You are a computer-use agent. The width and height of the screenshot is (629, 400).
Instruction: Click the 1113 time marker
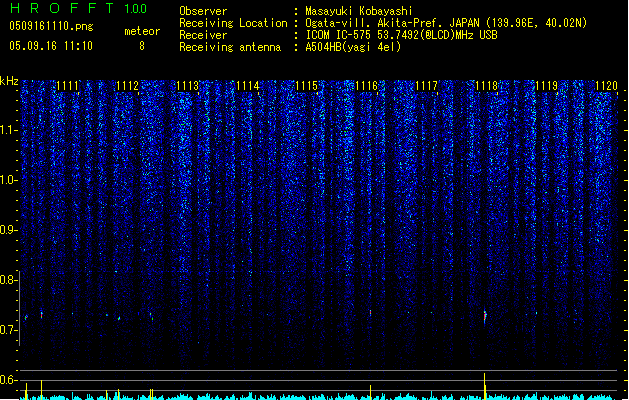tap(187, 86)
